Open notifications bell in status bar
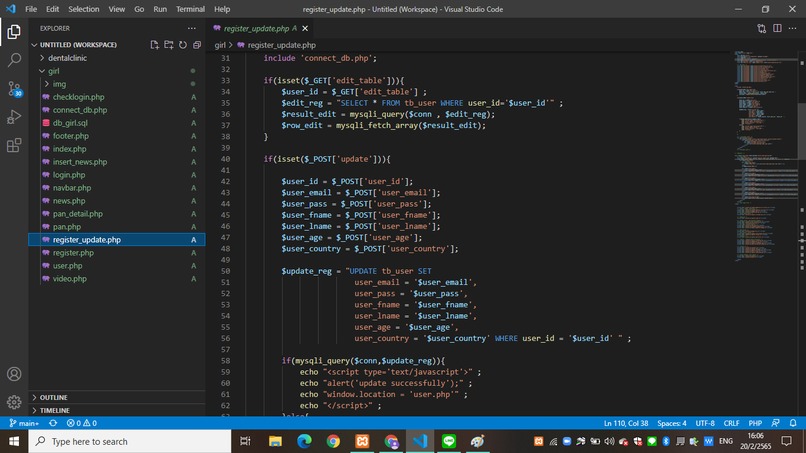Viewport: 806px width, 453px height. click(793, 423)
